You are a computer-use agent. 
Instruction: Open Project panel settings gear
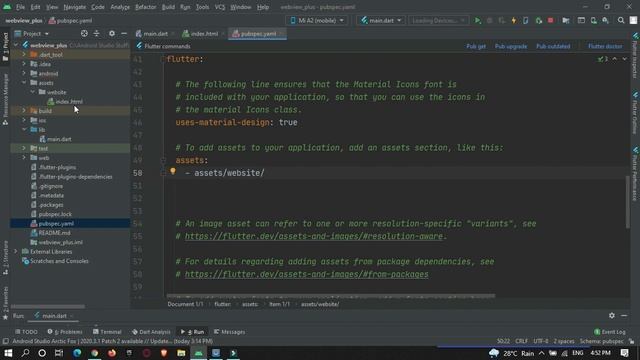pos(111,33)
